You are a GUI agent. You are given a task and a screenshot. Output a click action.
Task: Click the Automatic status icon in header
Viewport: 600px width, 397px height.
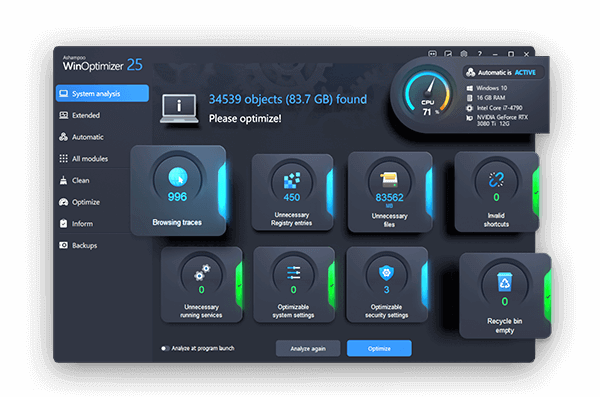point(471,72)
